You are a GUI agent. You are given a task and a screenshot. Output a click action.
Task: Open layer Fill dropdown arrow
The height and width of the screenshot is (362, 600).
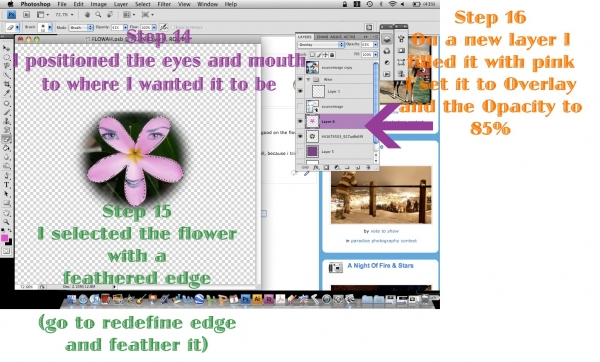375,55
